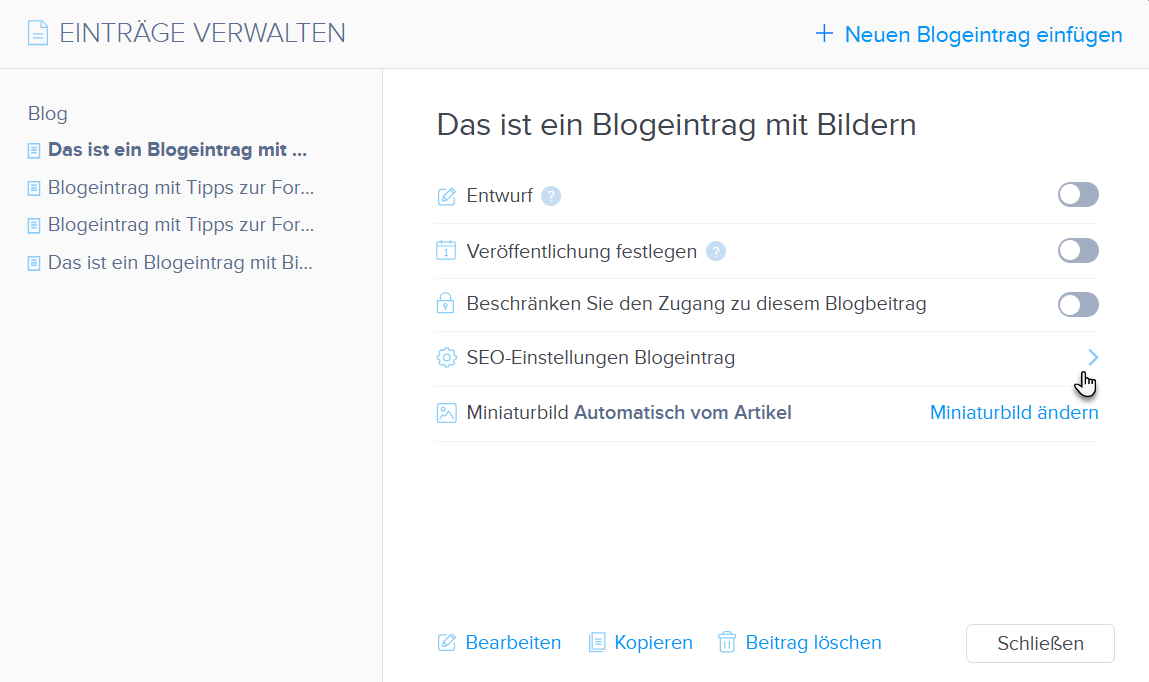This screenshot has width=1149, height=682.
Task: Select first 'Blogeintrag mit Tipps zur For...' entry
Action: 181,188
